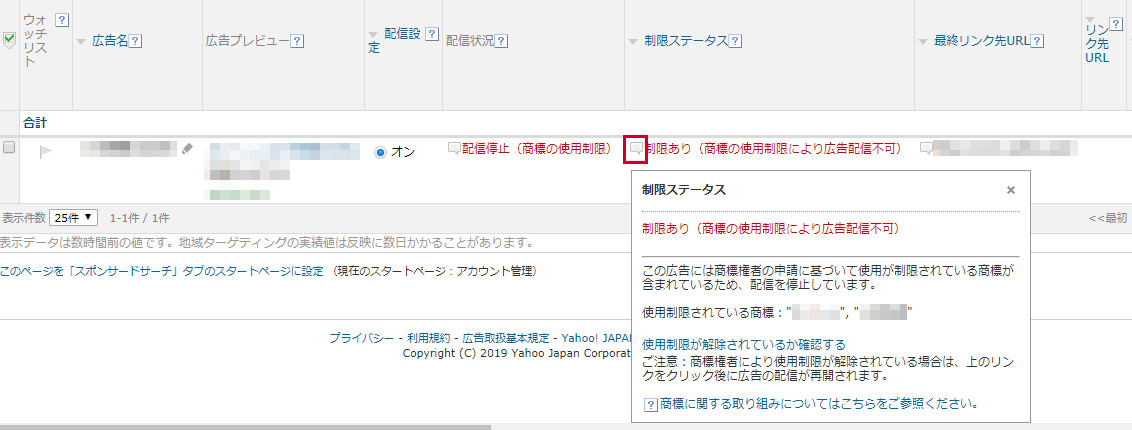Open the help icon next to 制限ステータス header
Viewport: 1132px width, 430px height.
[x=735, y=41]
